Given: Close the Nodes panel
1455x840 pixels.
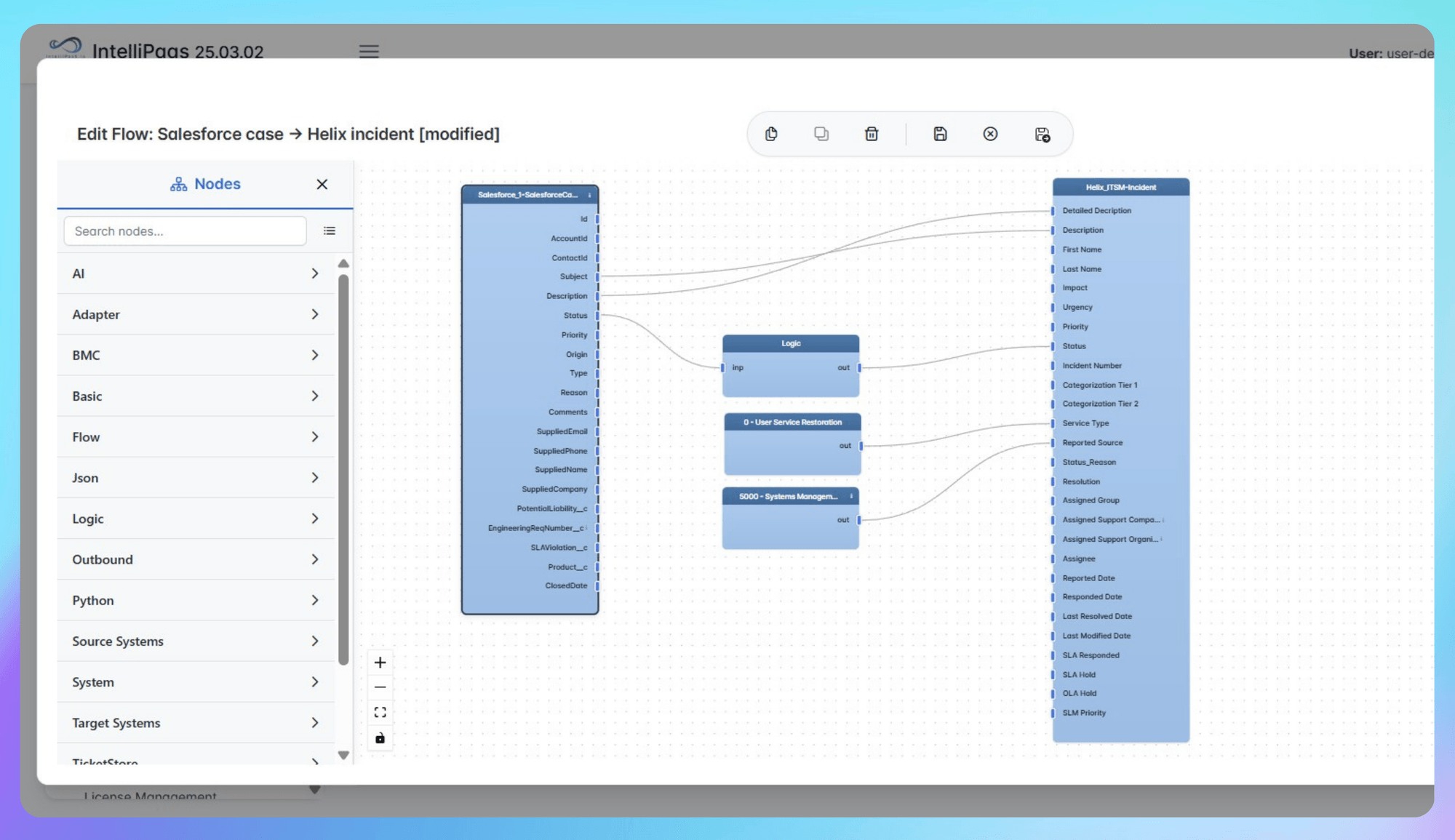Looking at the screenshot, I should coord(322,184).
